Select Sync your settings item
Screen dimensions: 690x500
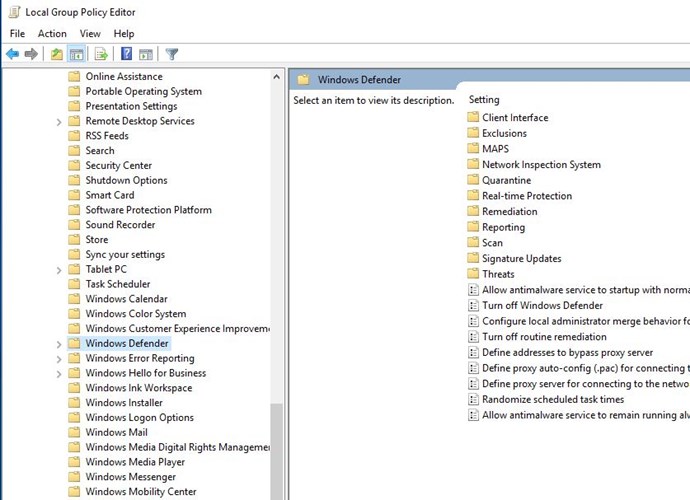[125, 254]
